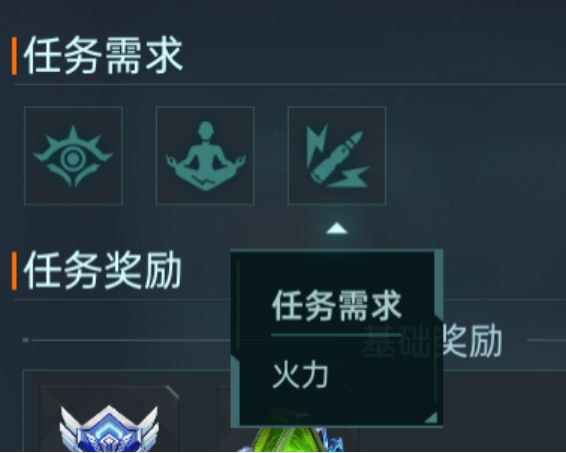This screenshot has width=566, height=453.
Task: Click the 火力 text in tooltip
Action: (300, 375)
